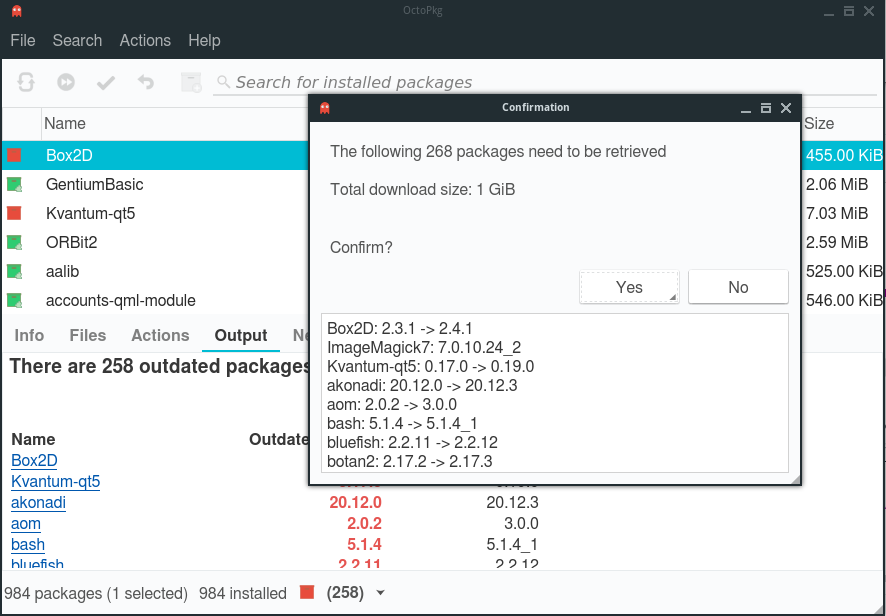Click the Confirmation dialog resize grip corner
Image resolution: width=886 pixels, height=616 pixels.
pos(796,480)
